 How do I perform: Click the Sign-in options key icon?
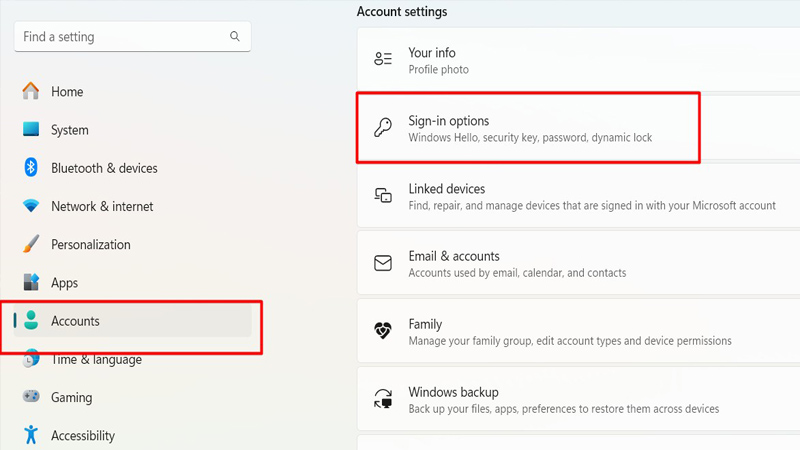click(x=383, y=127)
